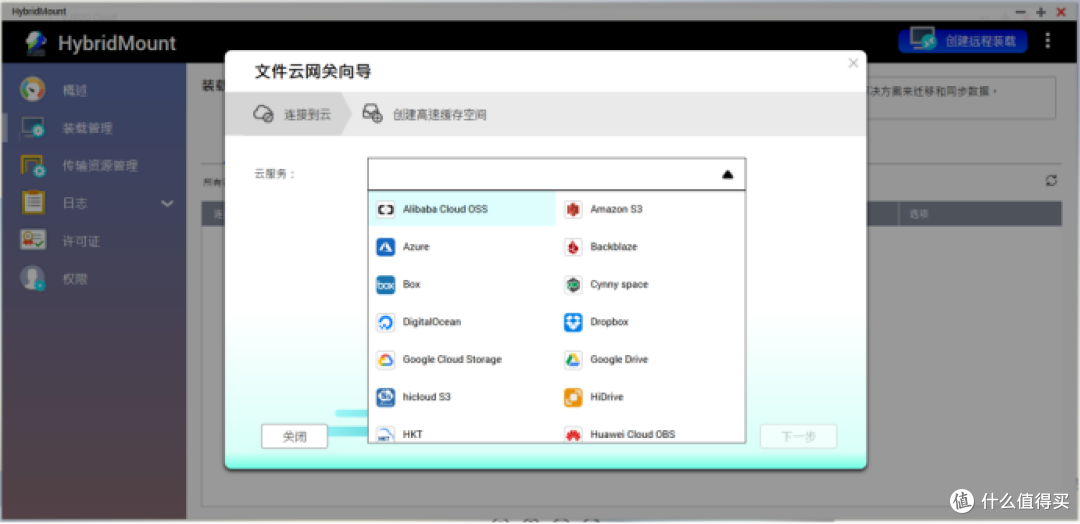Click the 创建高速缓存空间 step icon

tap(373, 114)
